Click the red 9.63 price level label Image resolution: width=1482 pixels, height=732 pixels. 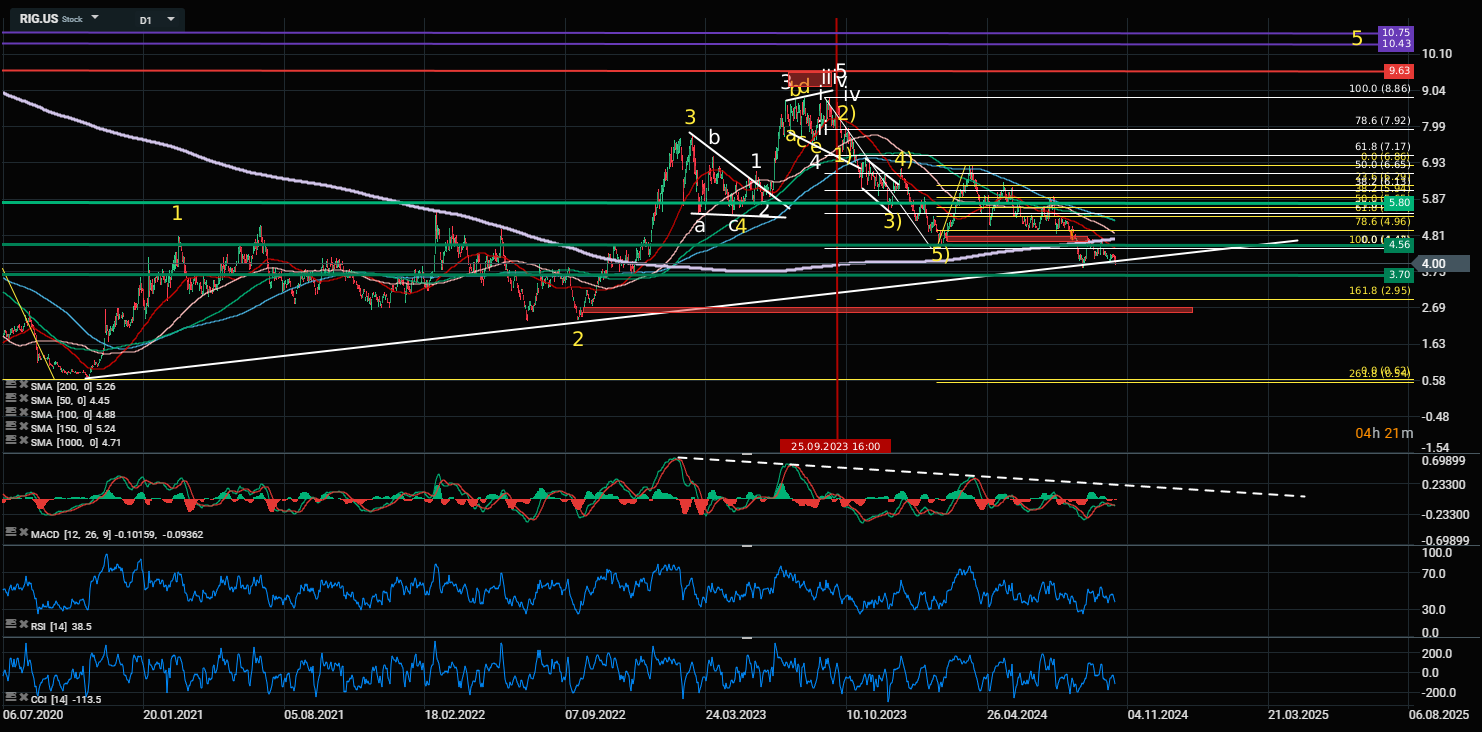pyautogui.click(x=1398, y=71)
